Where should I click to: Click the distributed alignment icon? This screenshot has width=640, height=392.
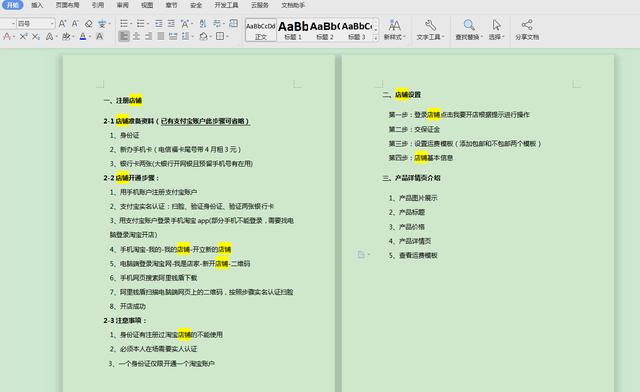tap(173, 36)
